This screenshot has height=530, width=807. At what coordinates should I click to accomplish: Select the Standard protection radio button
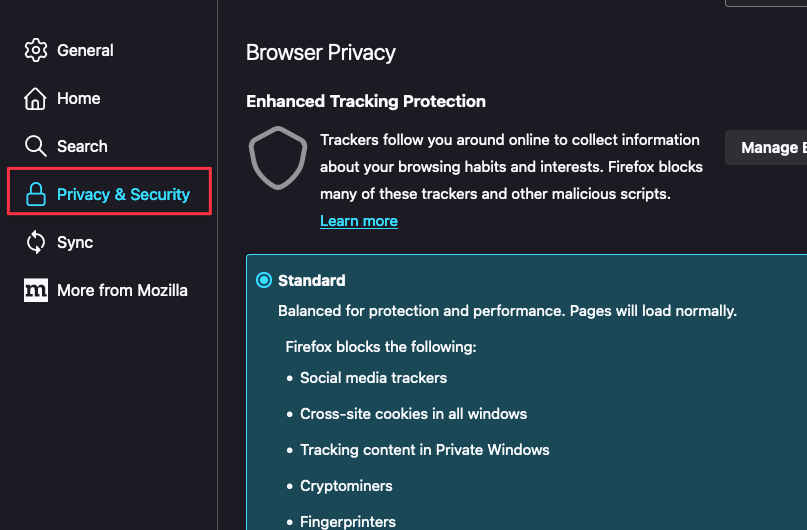pos(264,280)
